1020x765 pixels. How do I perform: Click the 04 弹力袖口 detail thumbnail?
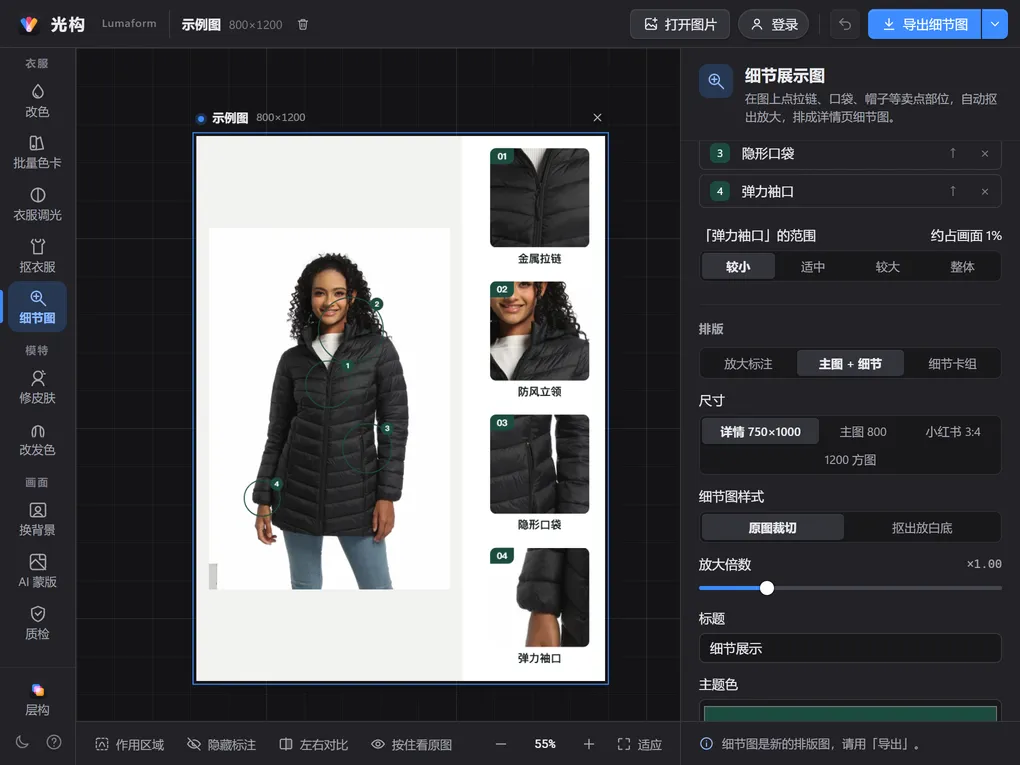click(x=539, y=597)
